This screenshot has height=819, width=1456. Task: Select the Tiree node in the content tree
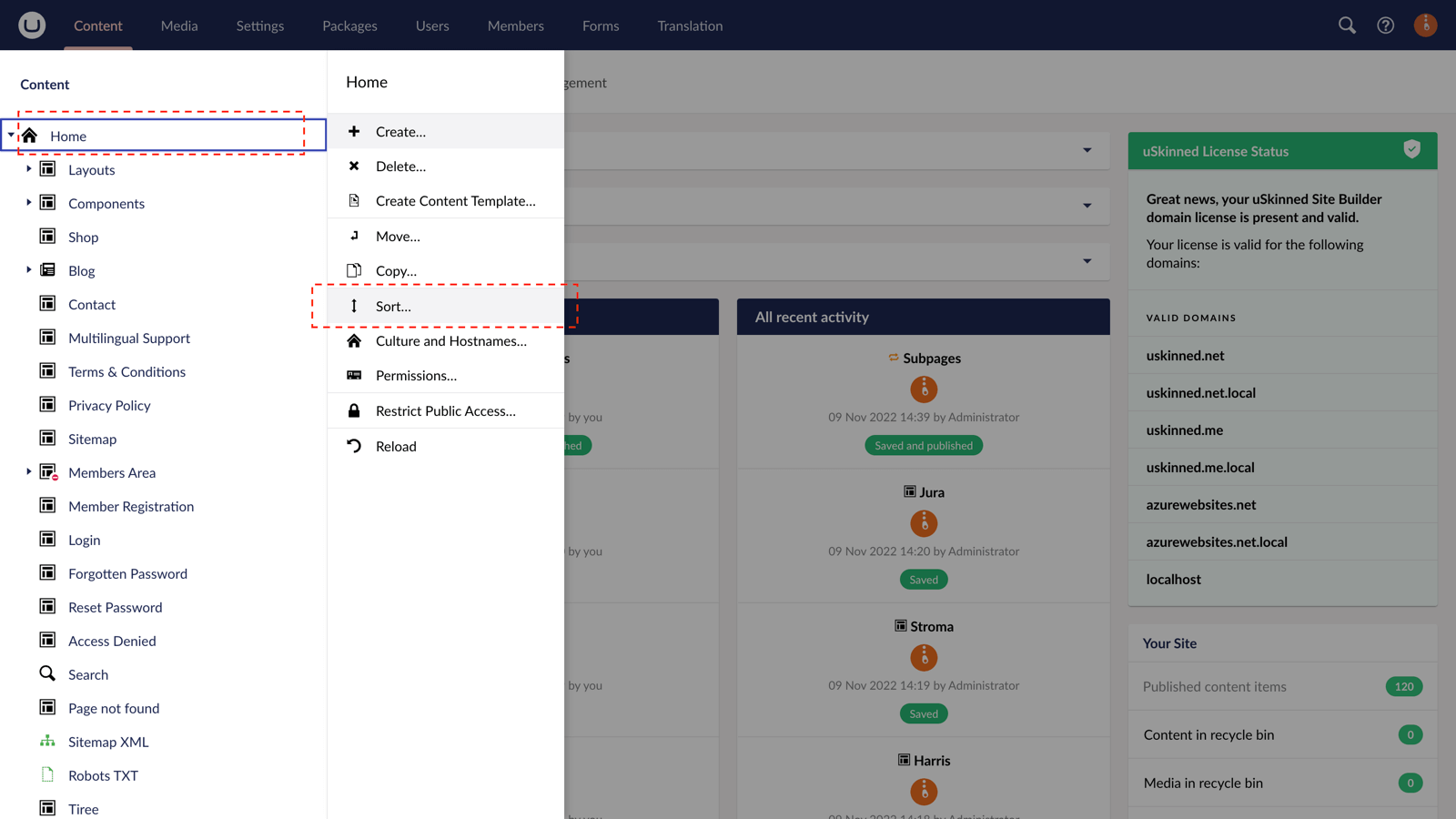pyautogui.click(x=83, y=808)
